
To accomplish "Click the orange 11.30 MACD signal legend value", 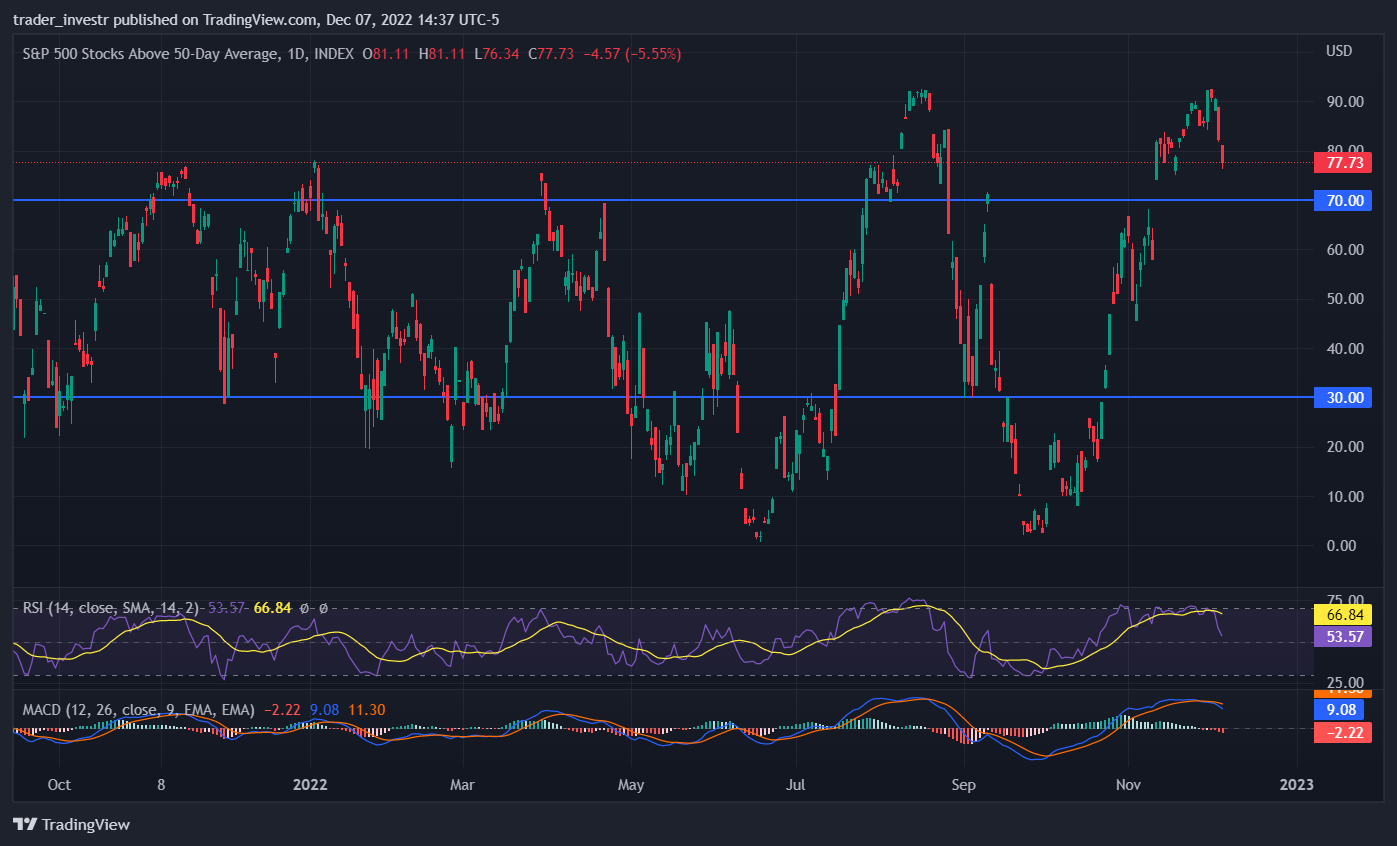I will pyautogui.click(x=365, y=710).
